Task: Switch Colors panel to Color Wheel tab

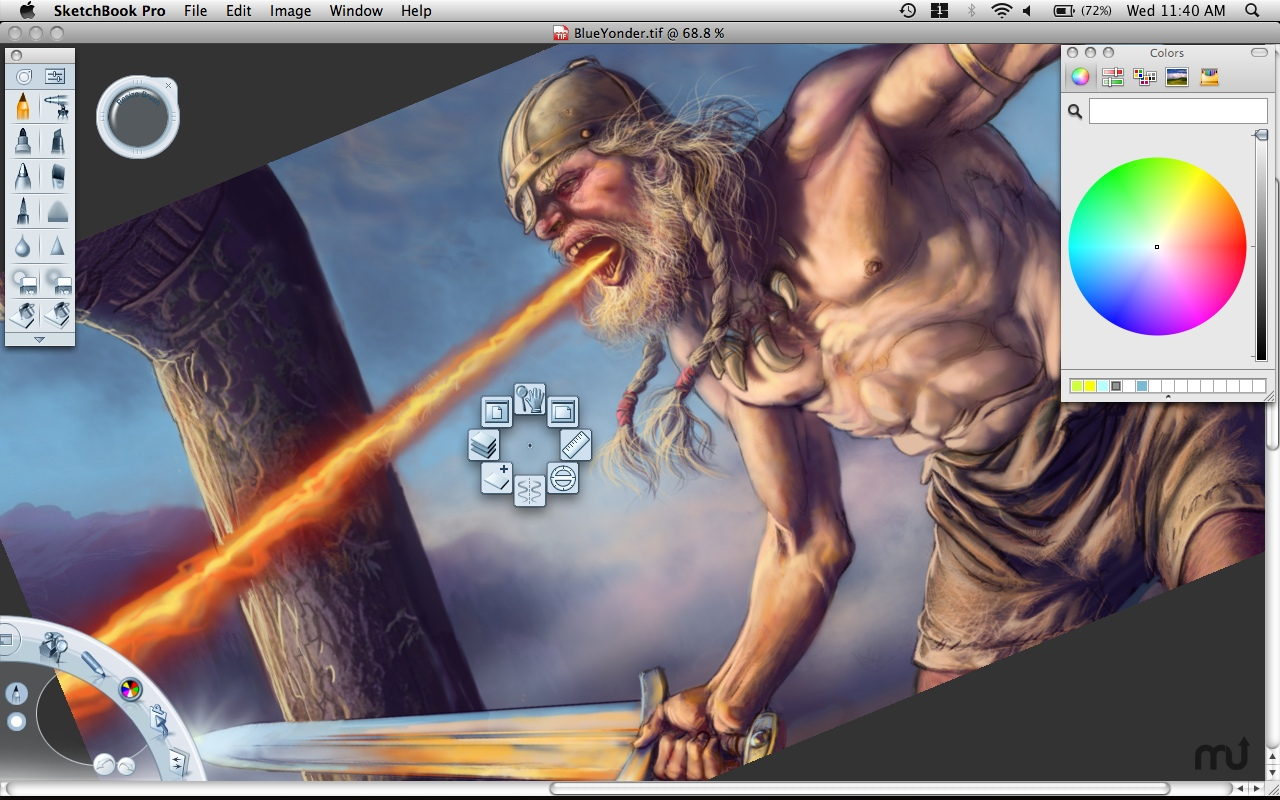Action: tap(1080, 77)
